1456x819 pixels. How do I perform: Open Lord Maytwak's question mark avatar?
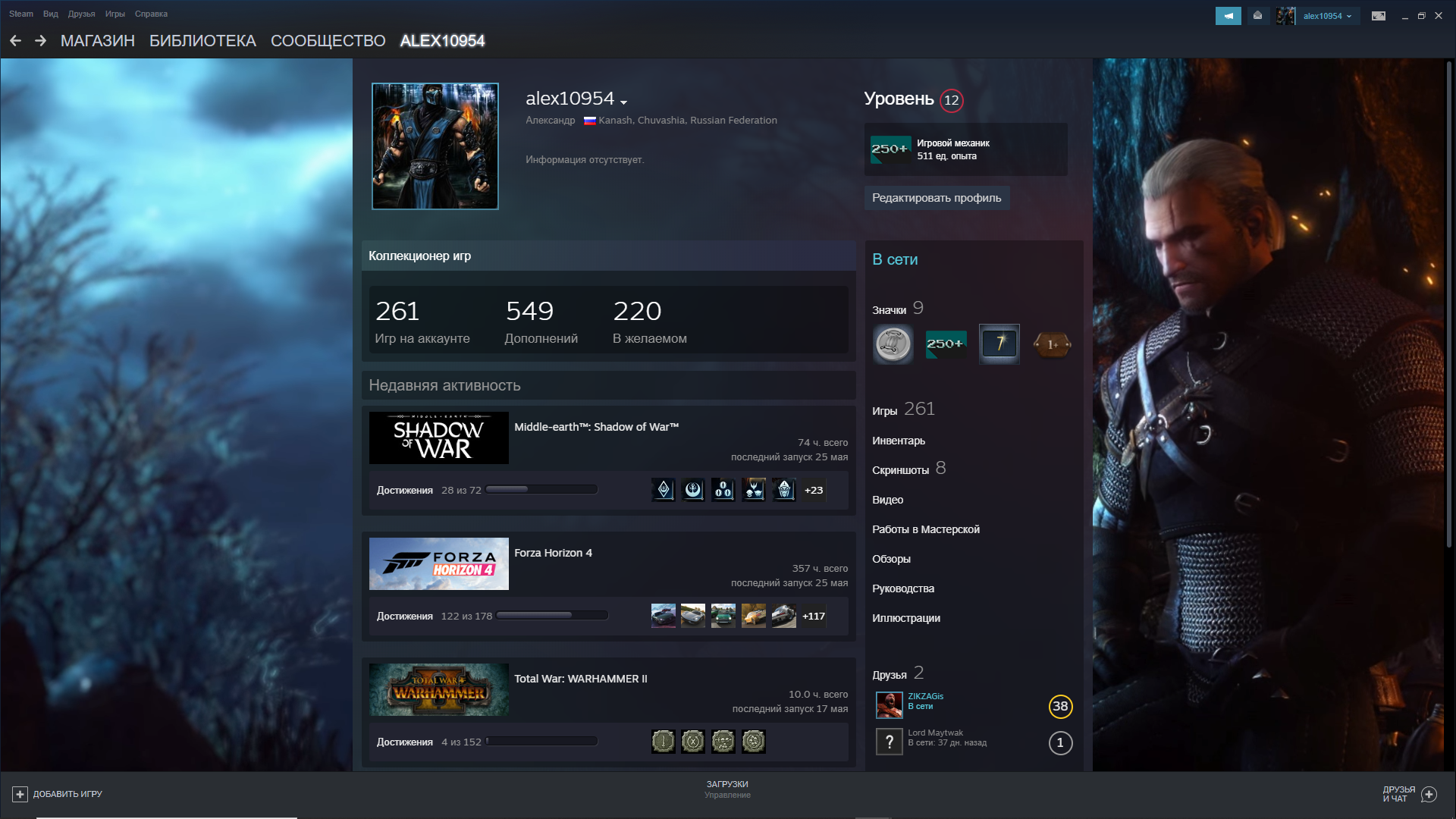890,742
